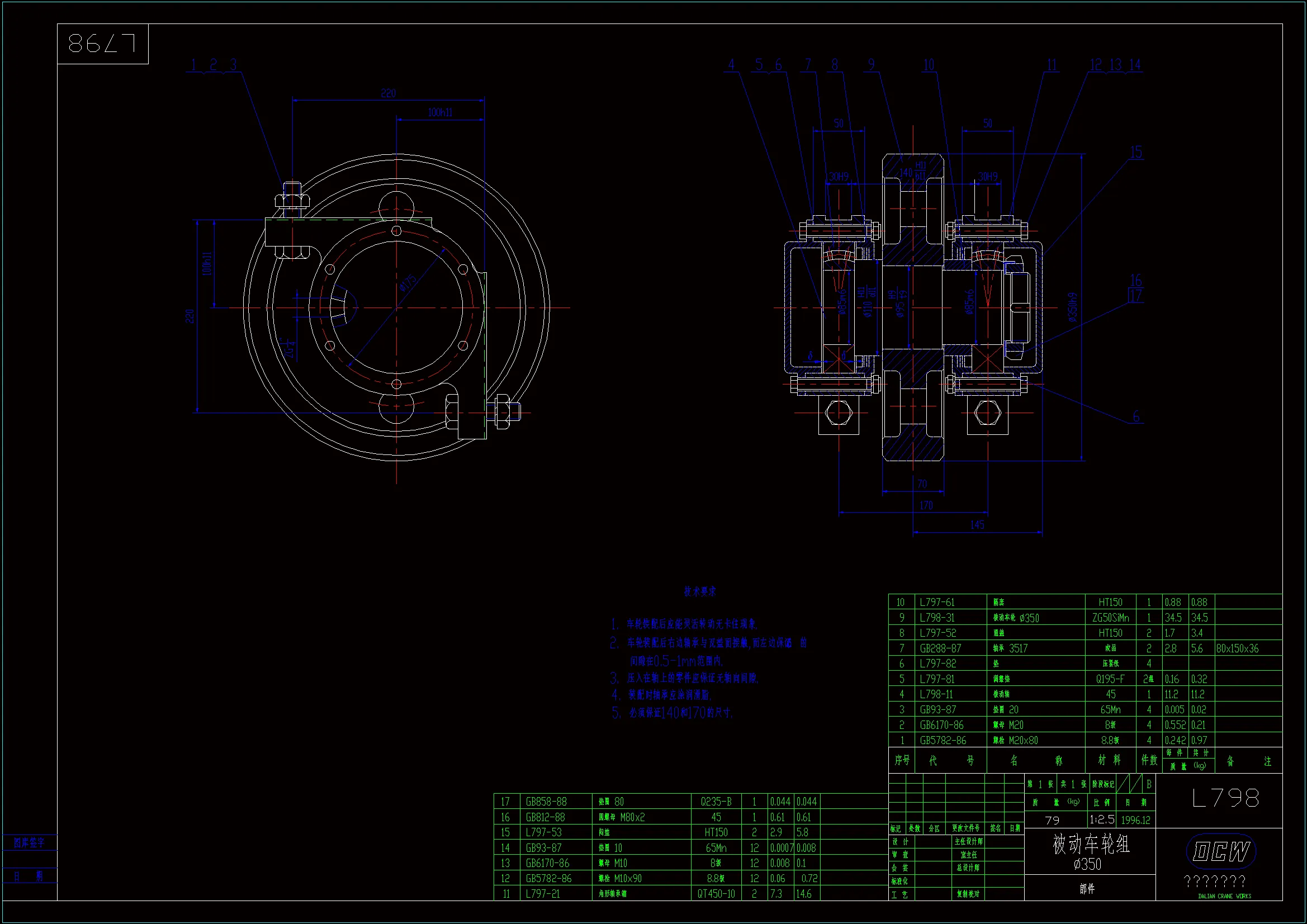Click the large L798 drawing number in title block
The image size is (1307, 924).
tap(1225, 798)
